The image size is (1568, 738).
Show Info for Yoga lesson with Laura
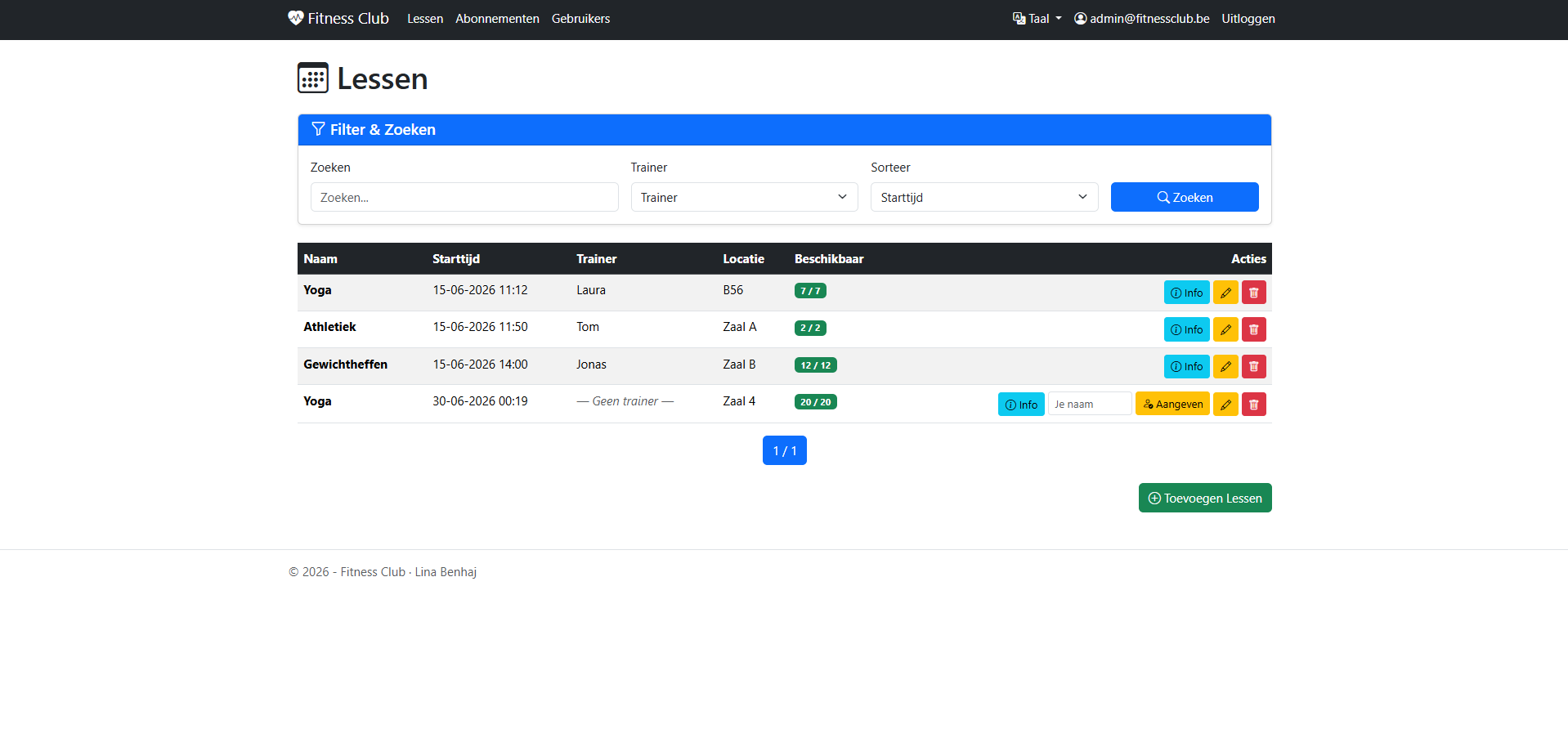click(x=1186, y=293)
